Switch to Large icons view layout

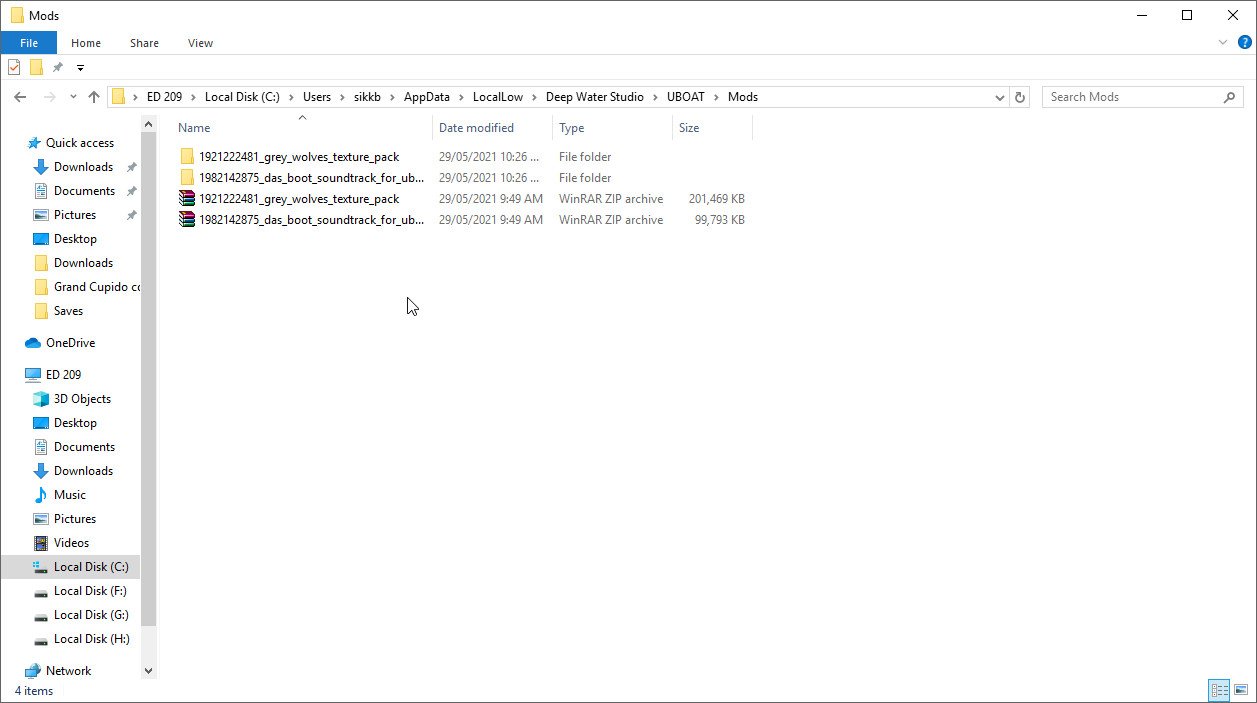tap(1241, 690)
